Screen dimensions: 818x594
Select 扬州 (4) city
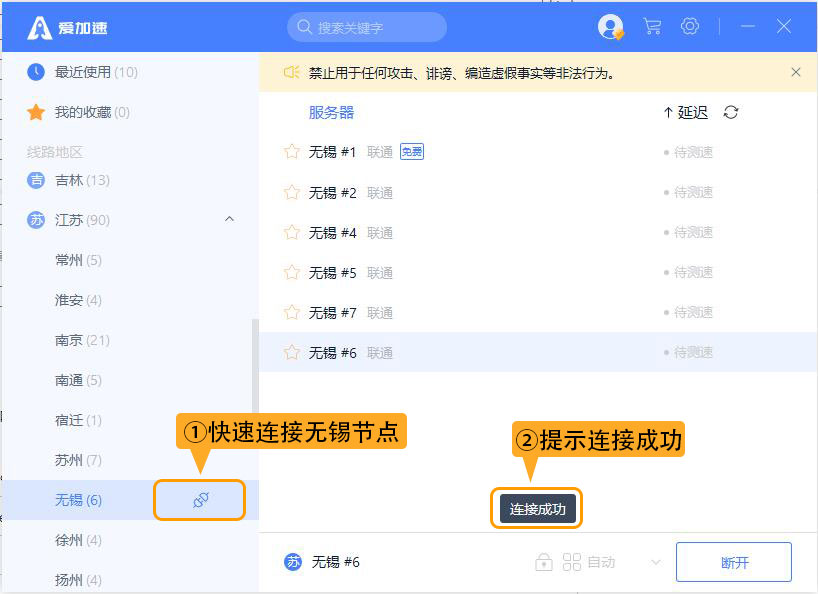pyautogui.click(x=78, y=580)
